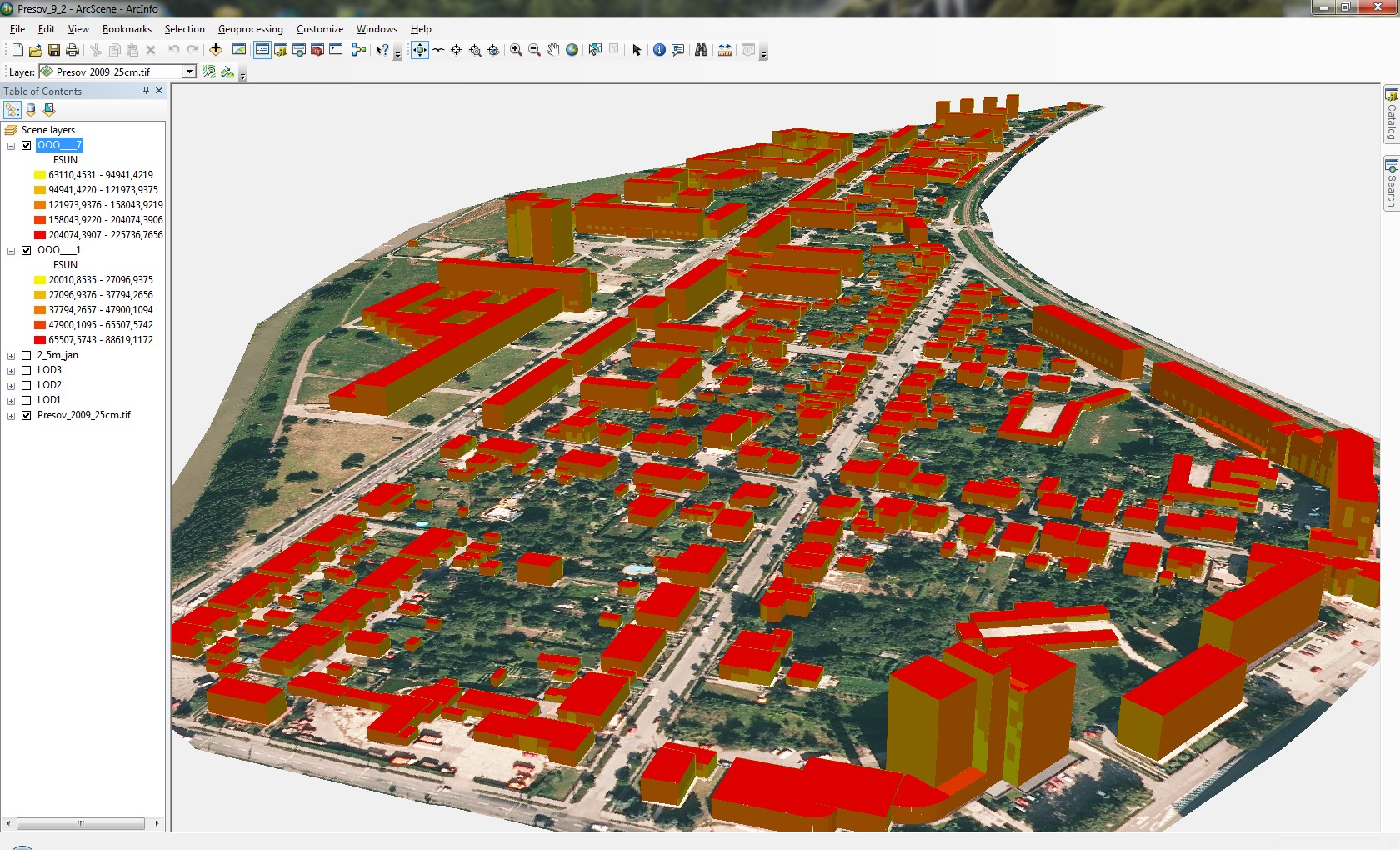1400x850 pixels.
Task: Click the New document icon
Action: 17,50
